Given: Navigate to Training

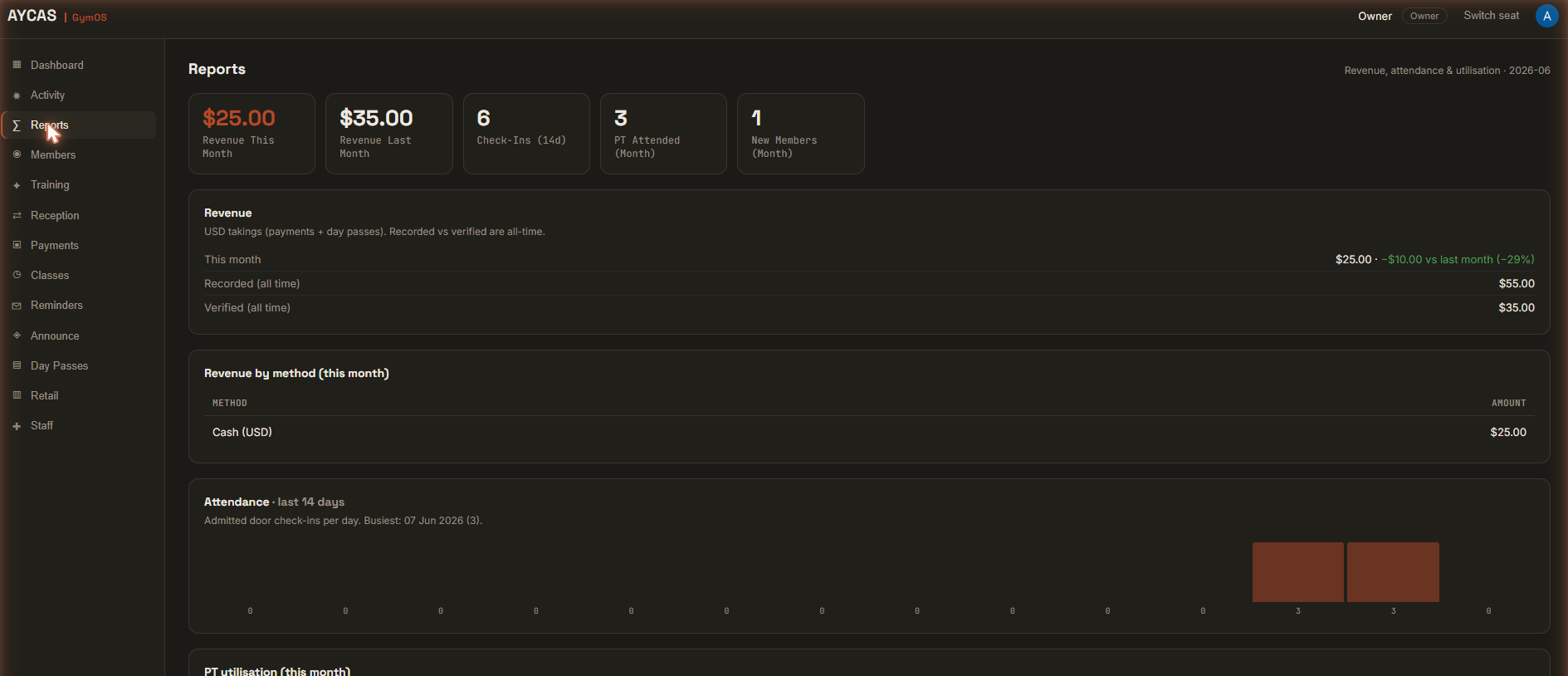Looking at the screenshot, I should [79, 184].
